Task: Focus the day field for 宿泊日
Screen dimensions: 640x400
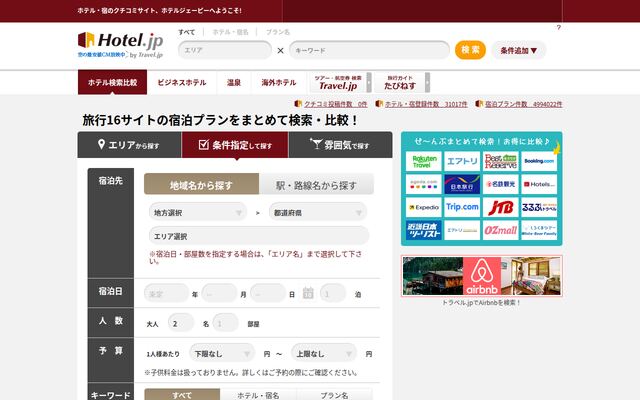Action: pyautogui.click(x=268, y=293)
